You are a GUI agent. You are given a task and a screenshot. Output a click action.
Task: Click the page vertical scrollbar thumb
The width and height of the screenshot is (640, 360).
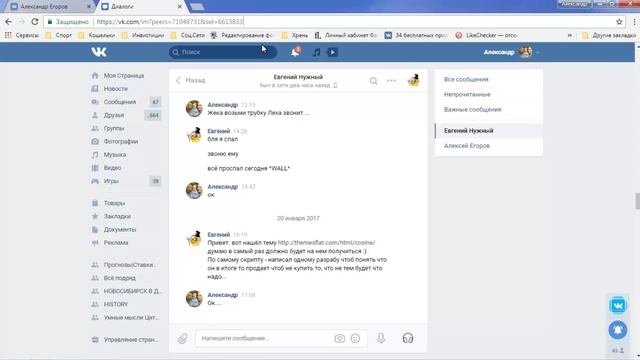(x=638, y=201)
